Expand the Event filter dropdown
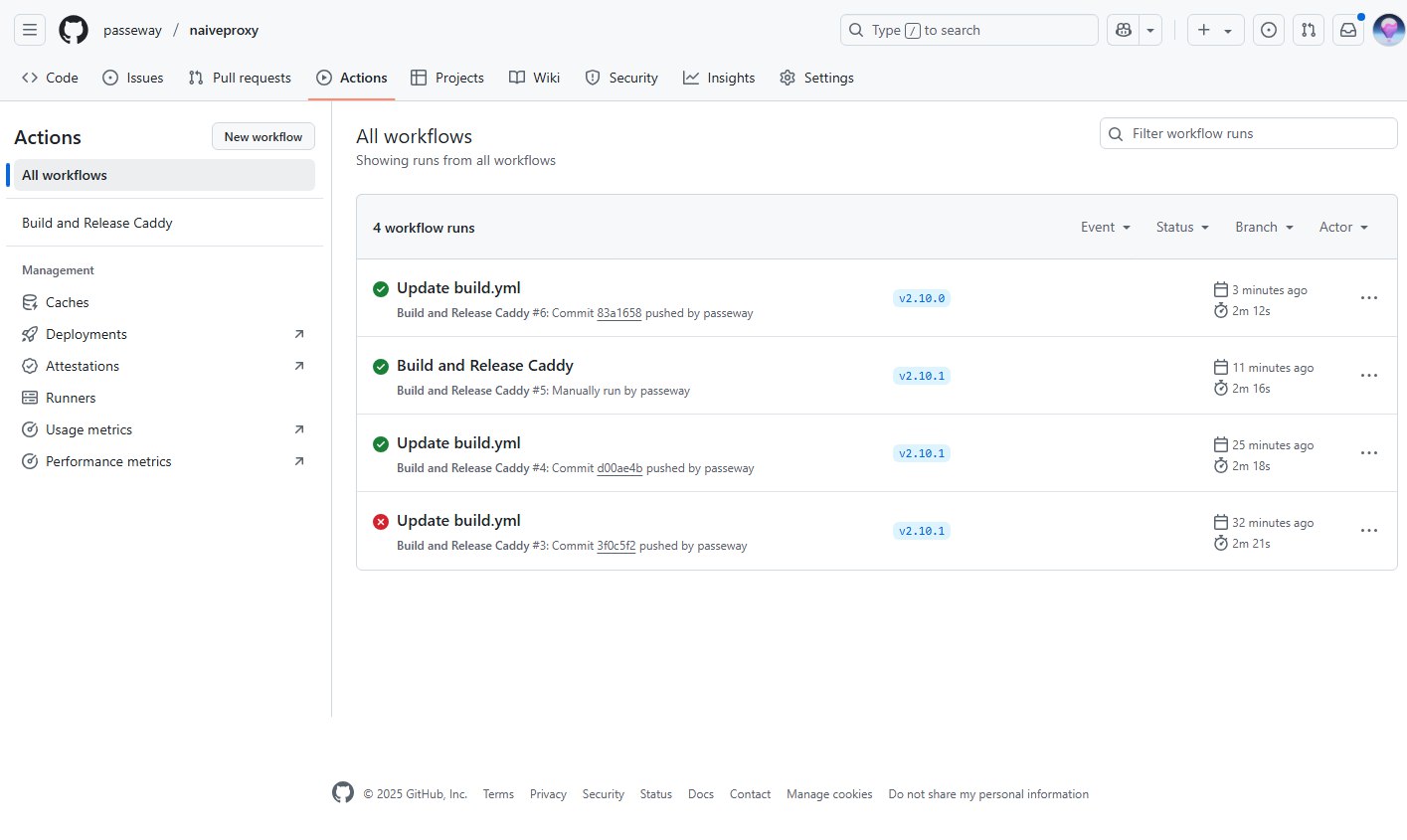This screenshot has height=840, width=1407. pyautogui.click(x=1106, y=228)
